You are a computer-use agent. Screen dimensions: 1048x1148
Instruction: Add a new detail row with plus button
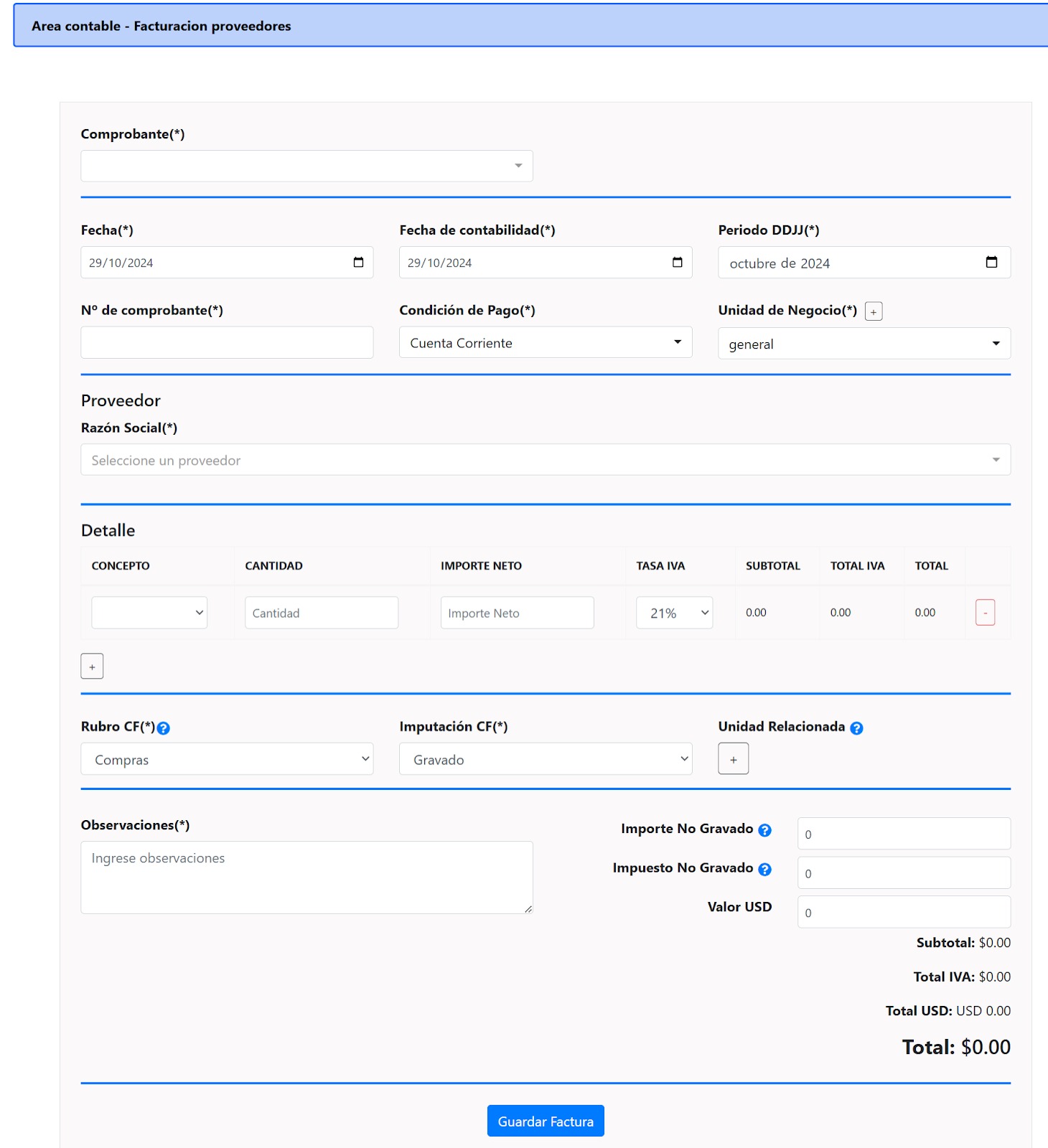click(92, 667)
